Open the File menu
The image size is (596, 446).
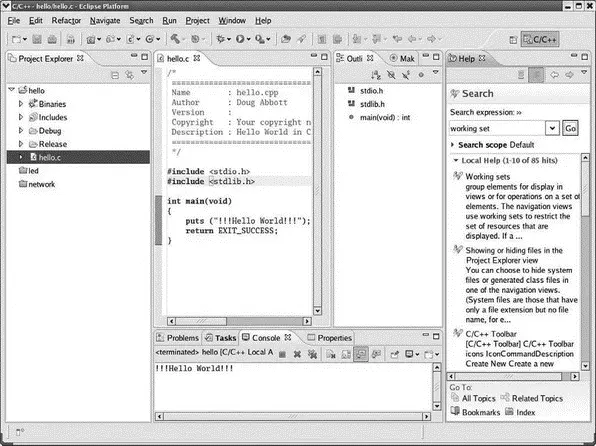click(x=14, y=21)
